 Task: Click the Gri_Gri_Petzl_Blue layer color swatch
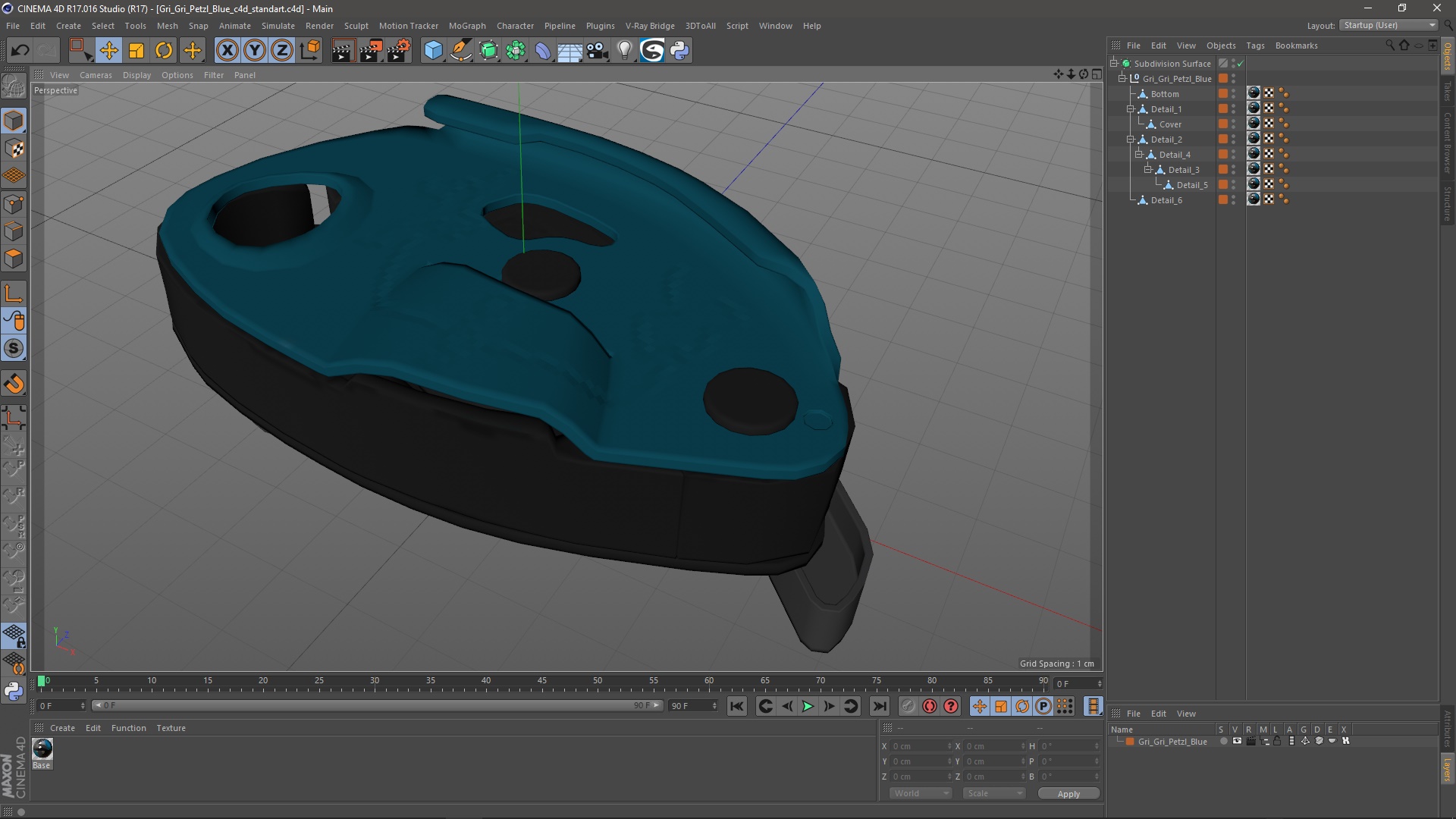[x=1130, y=742]
